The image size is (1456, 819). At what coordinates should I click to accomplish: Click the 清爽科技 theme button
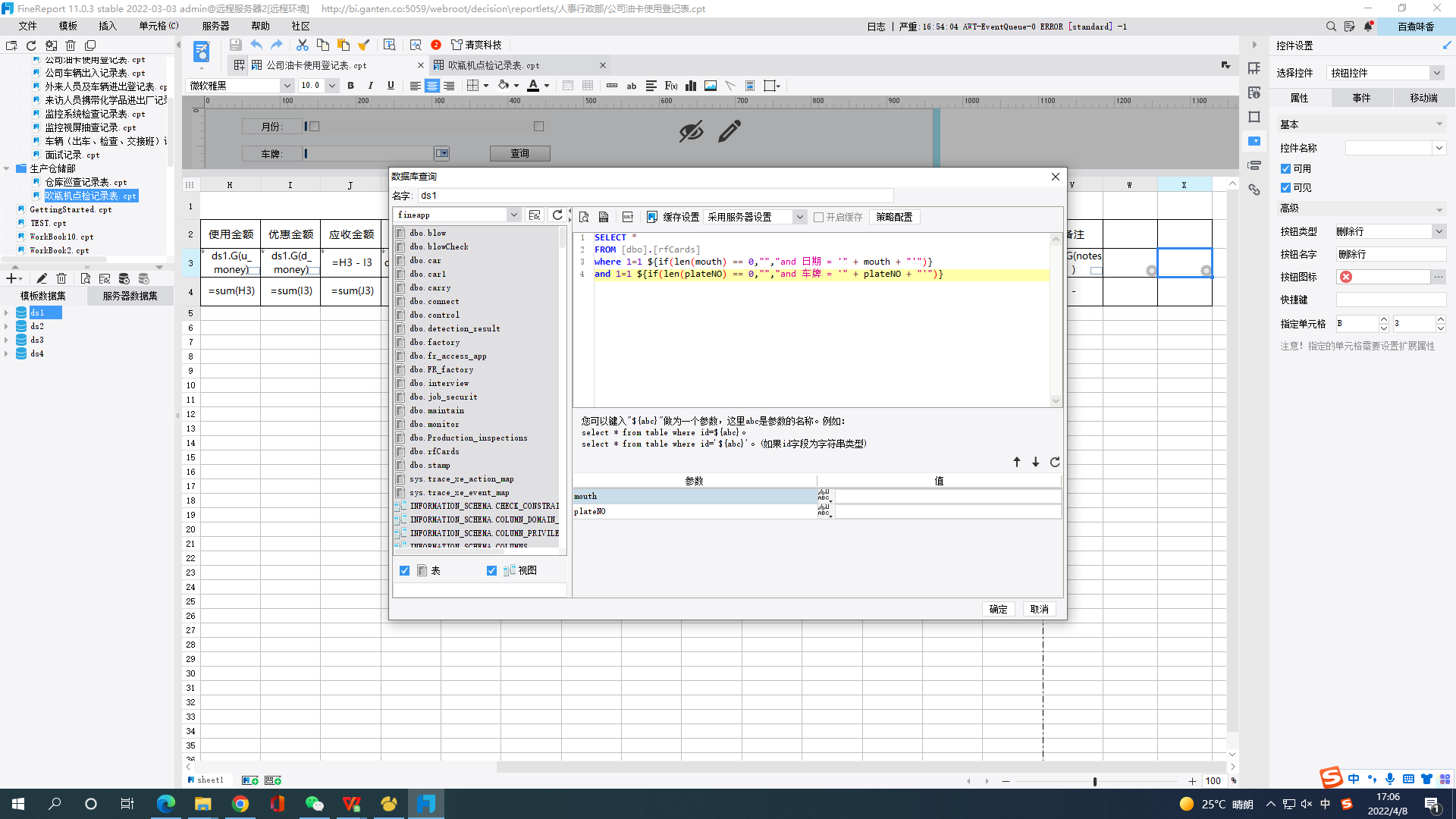(476, 45)
